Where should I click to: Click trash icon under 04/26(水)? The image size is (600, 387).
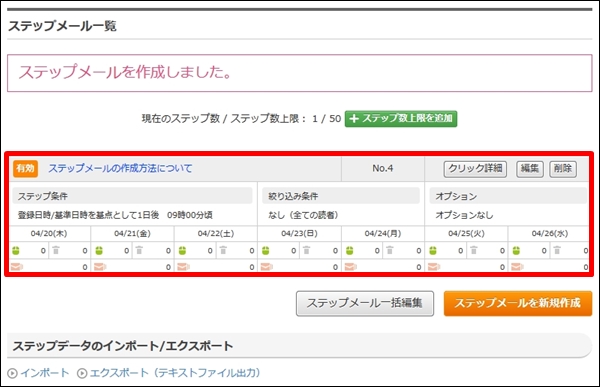(557, 250)
